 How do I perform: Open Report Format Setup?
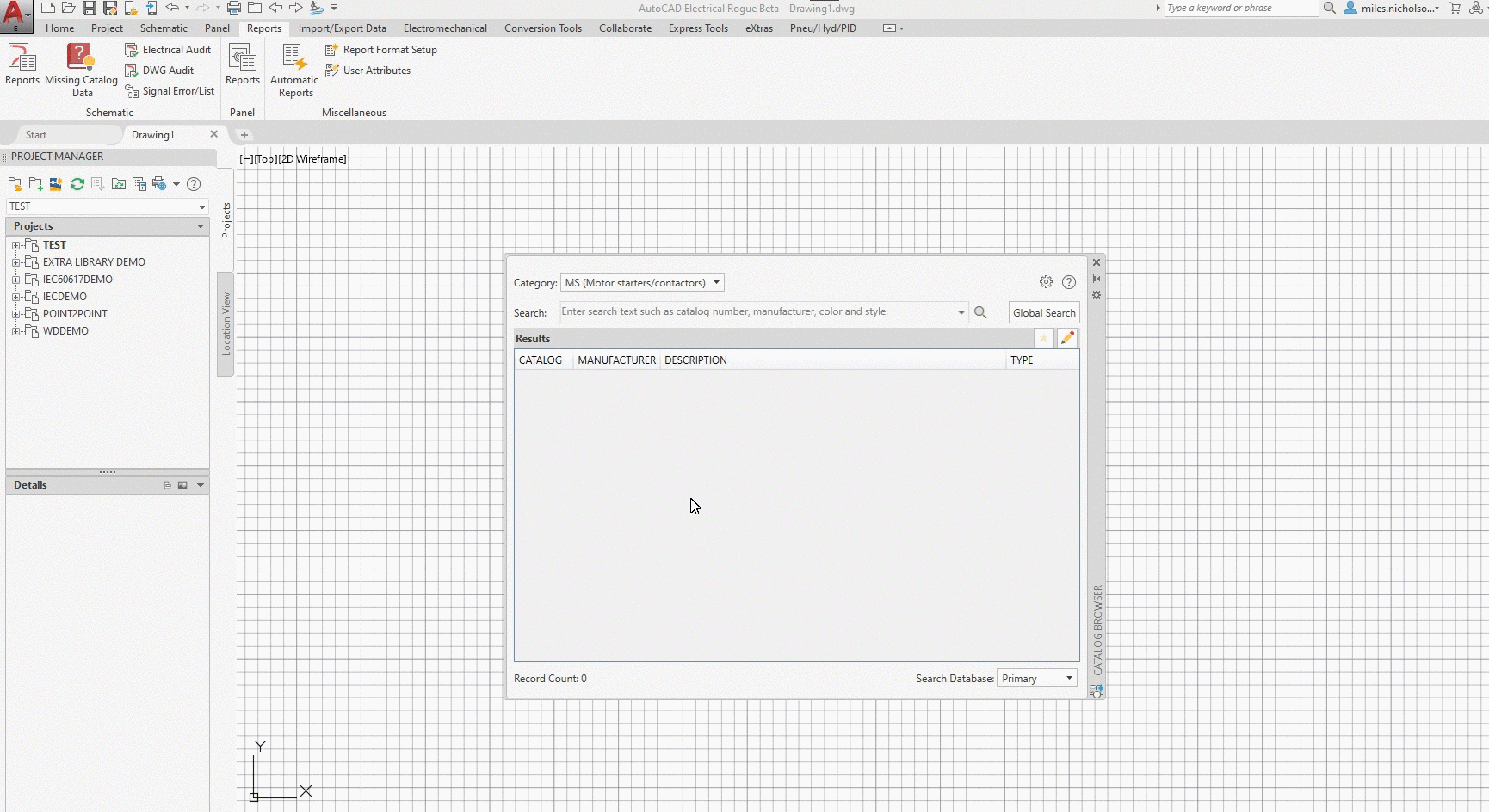[x=381, y=50]
